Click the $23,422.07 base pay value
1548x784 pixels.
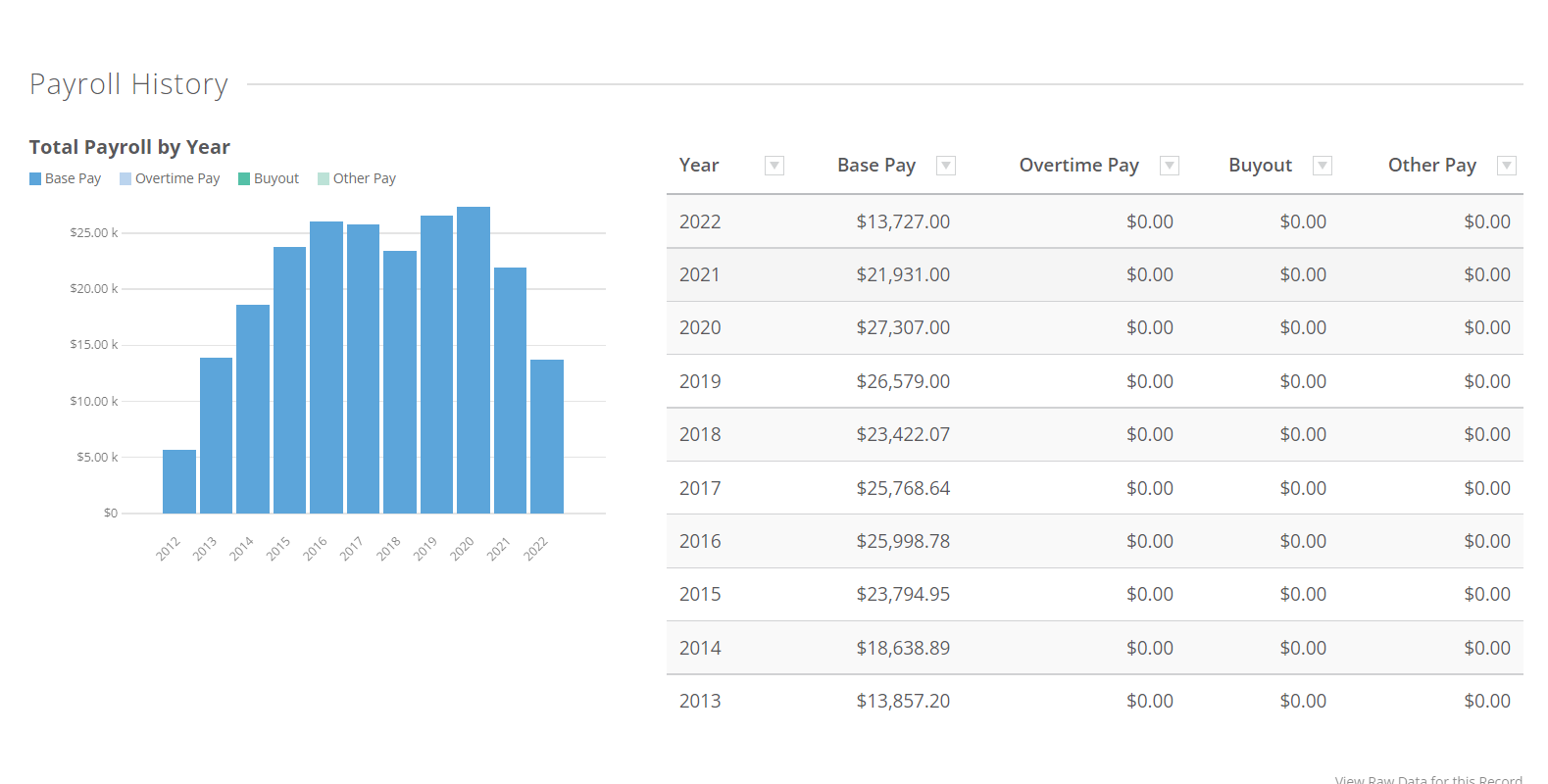click(x=903, y=434)
